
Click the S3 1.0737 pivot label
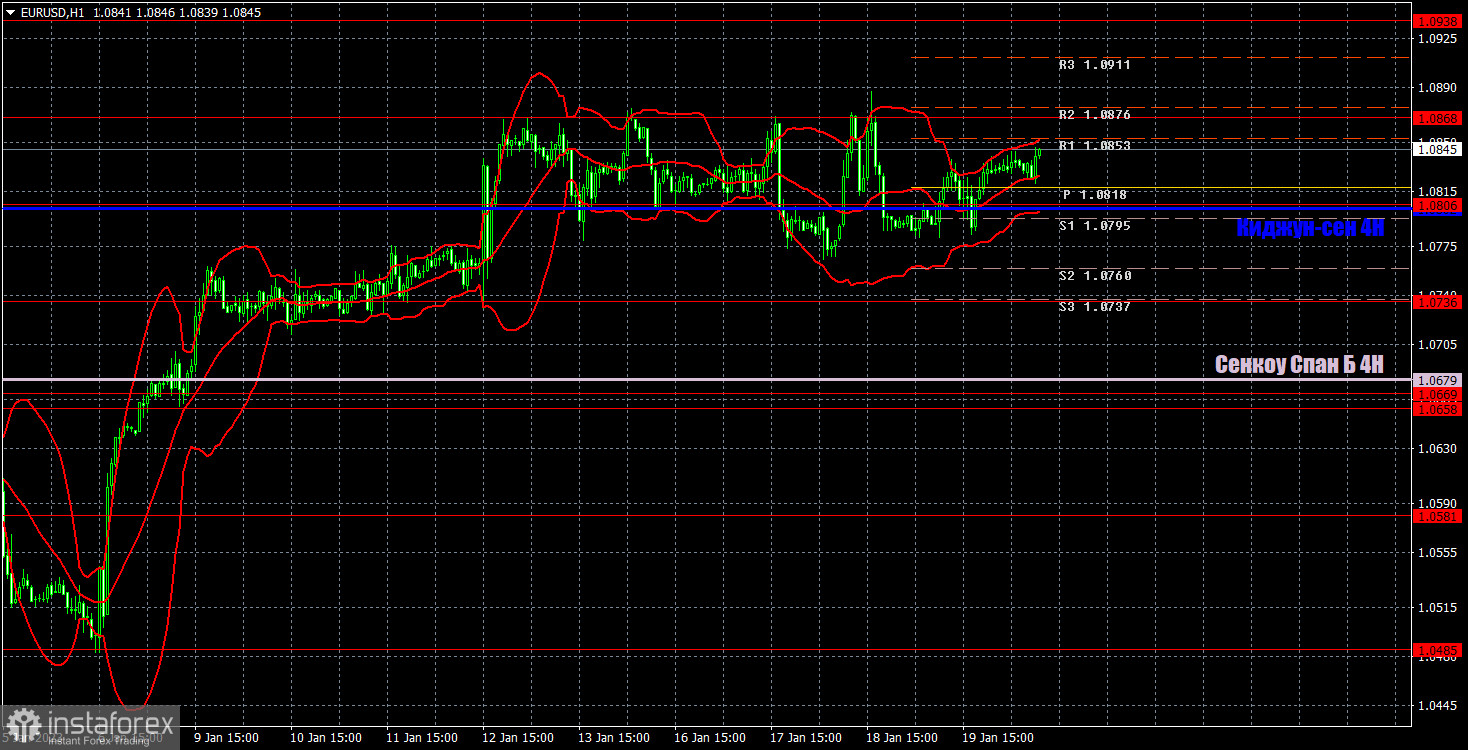[1094, 307]
